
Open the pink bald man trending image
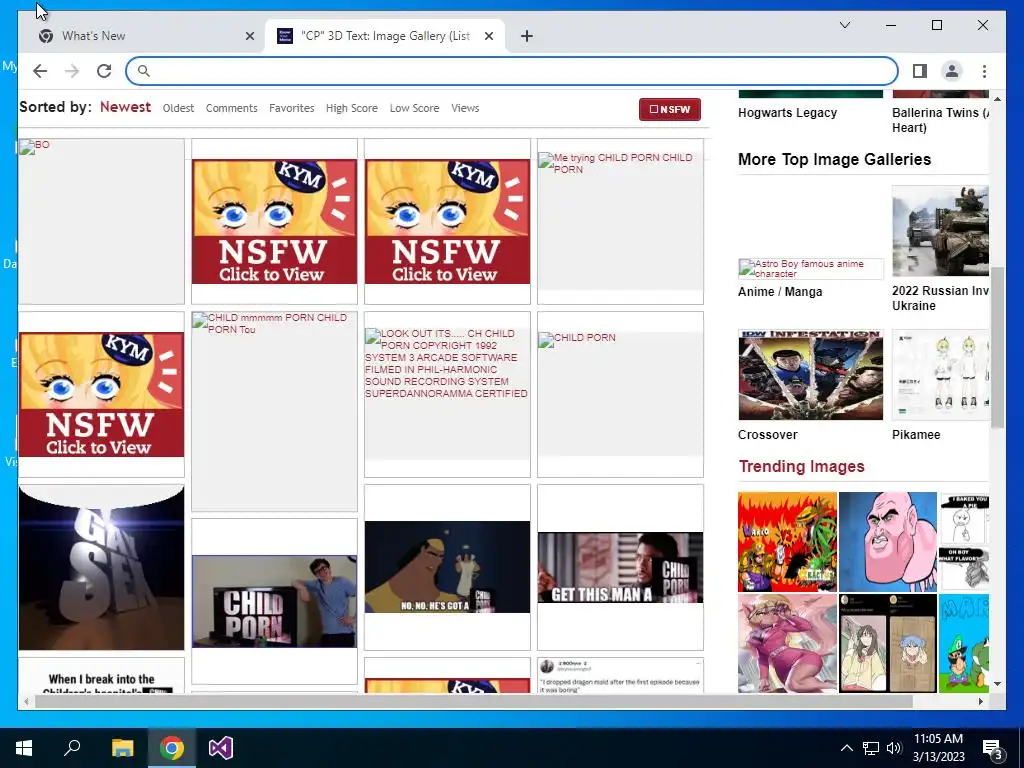click(x=888, y=542)
